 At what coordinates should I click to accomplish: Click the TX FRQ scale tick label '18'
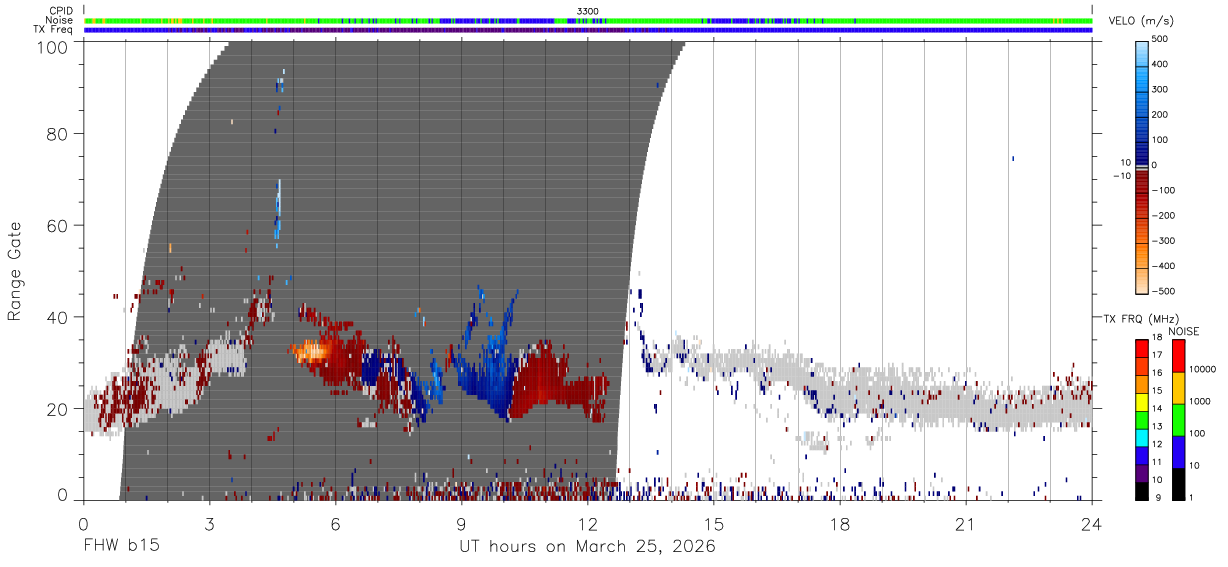tap(1158, 339)
